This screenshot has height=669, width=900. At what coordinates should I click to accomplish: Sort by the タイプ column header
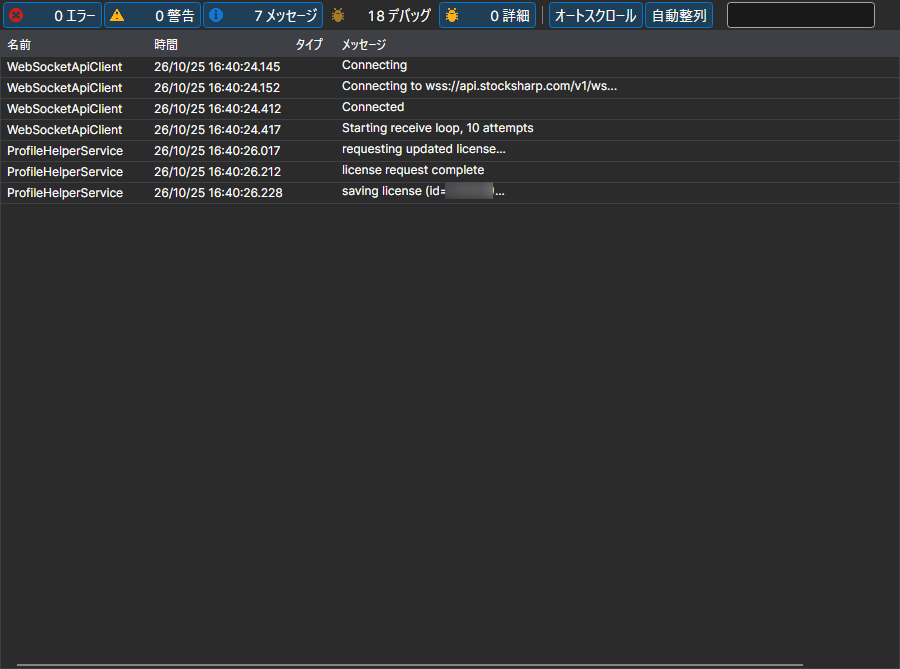tap(309, 45)
